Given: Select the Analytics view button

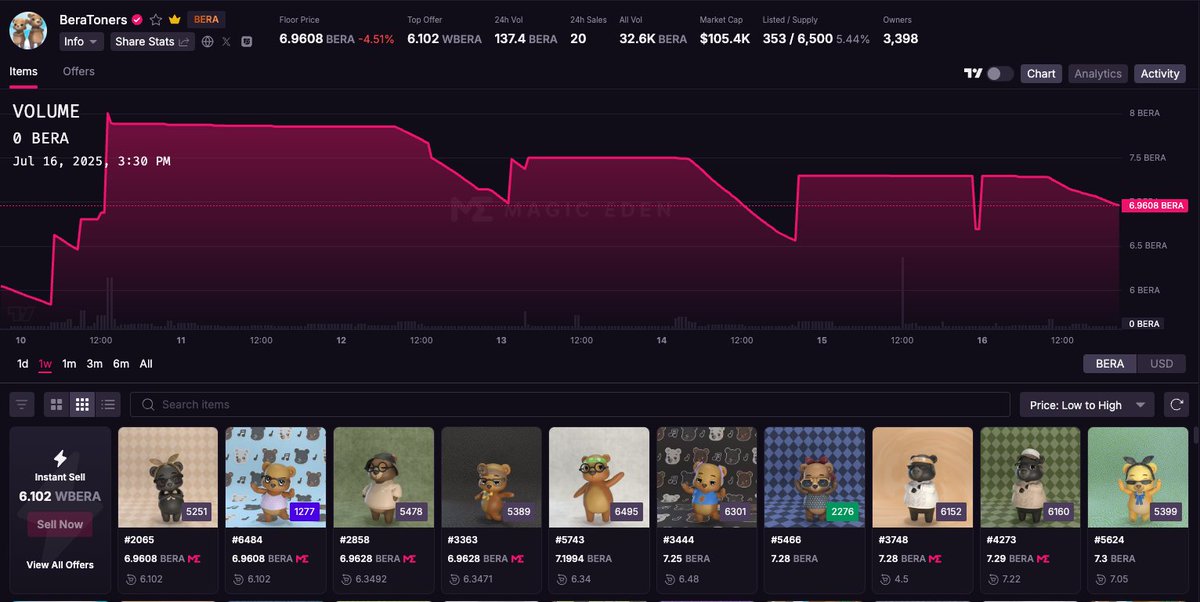Looking at the screenshot, I should click(1098, 74).
